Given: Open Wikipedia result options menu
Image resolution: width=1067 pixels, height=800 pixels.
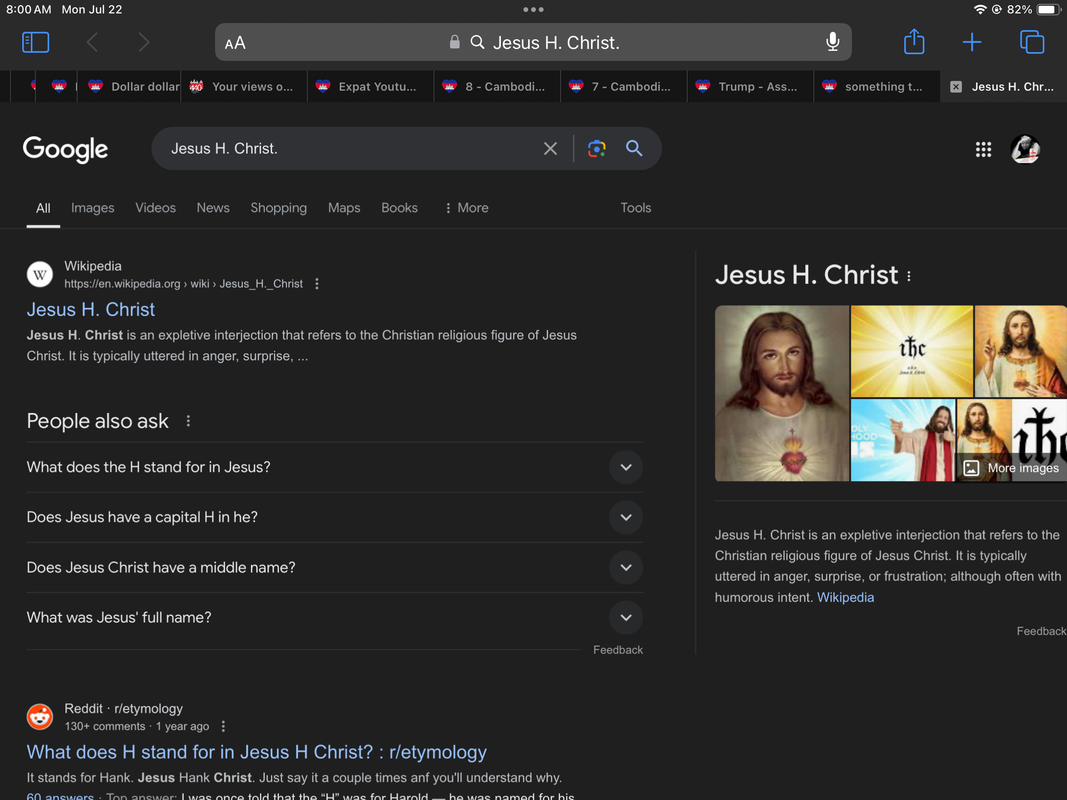Looking at the screenshot, I should [x=316, y=284].
